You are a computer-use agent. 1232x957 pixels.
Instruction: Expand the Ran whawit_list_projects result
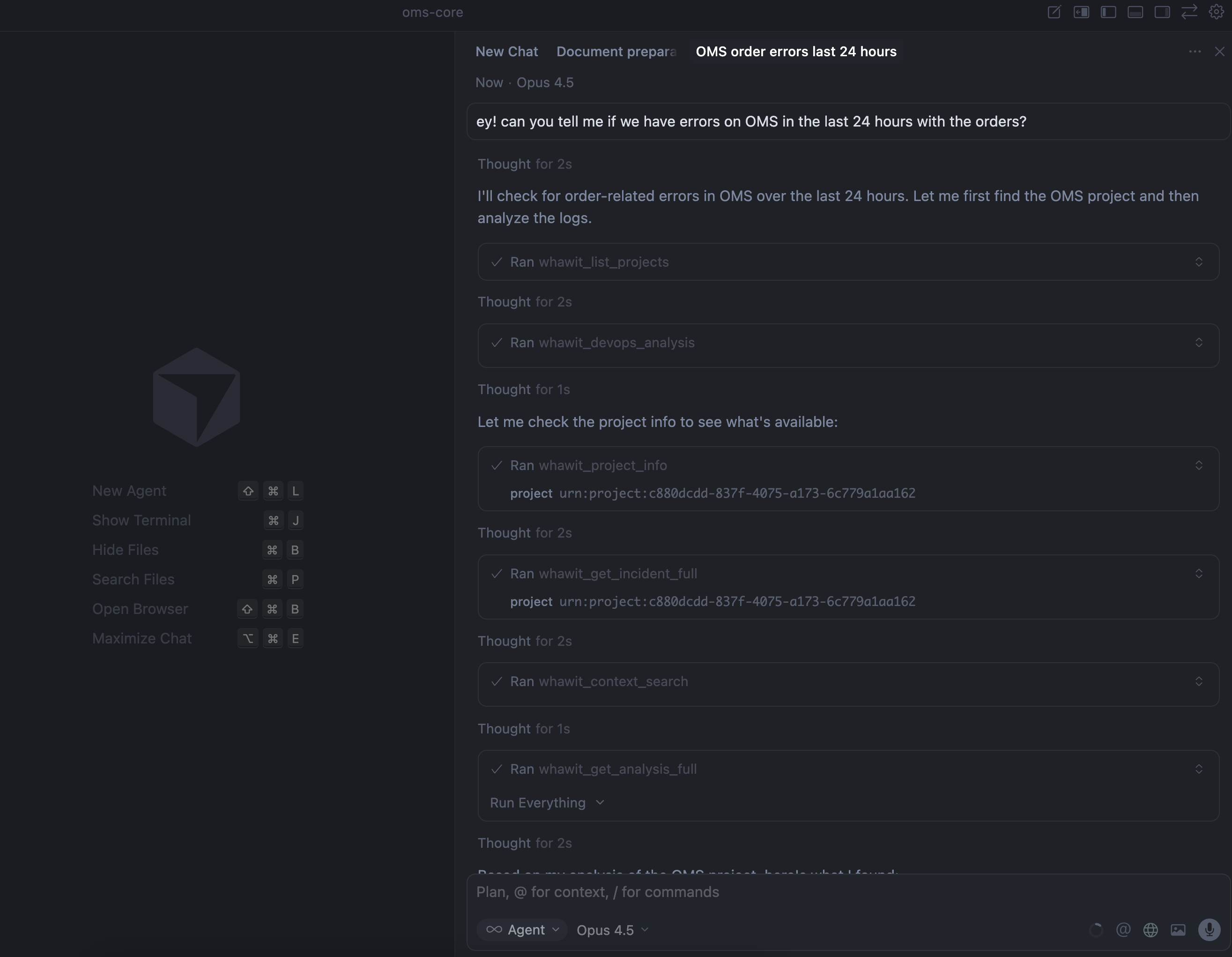[x=1199, y=261]
